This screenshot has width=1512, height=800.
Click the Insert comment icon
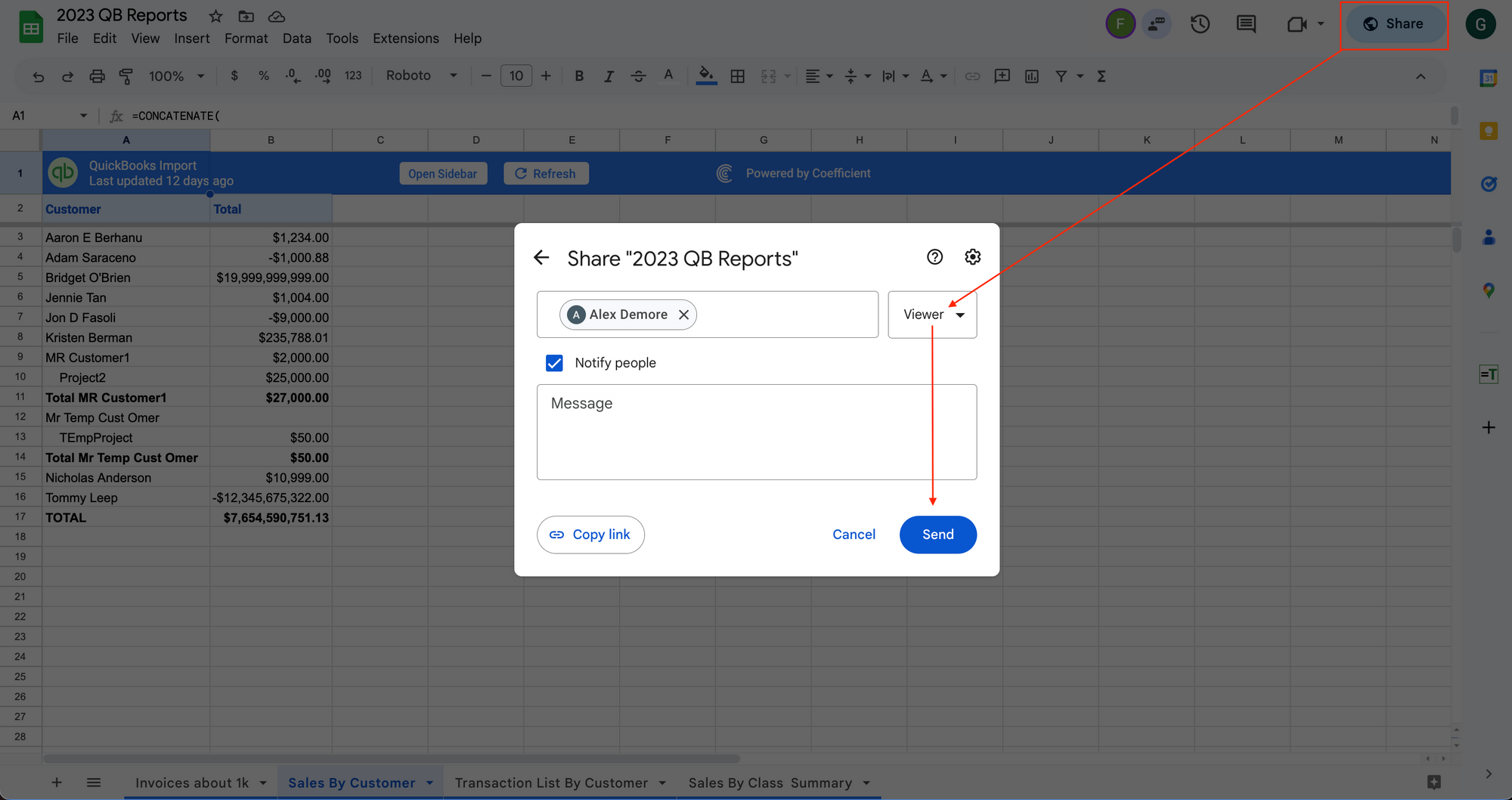[x=1002, y=76]
